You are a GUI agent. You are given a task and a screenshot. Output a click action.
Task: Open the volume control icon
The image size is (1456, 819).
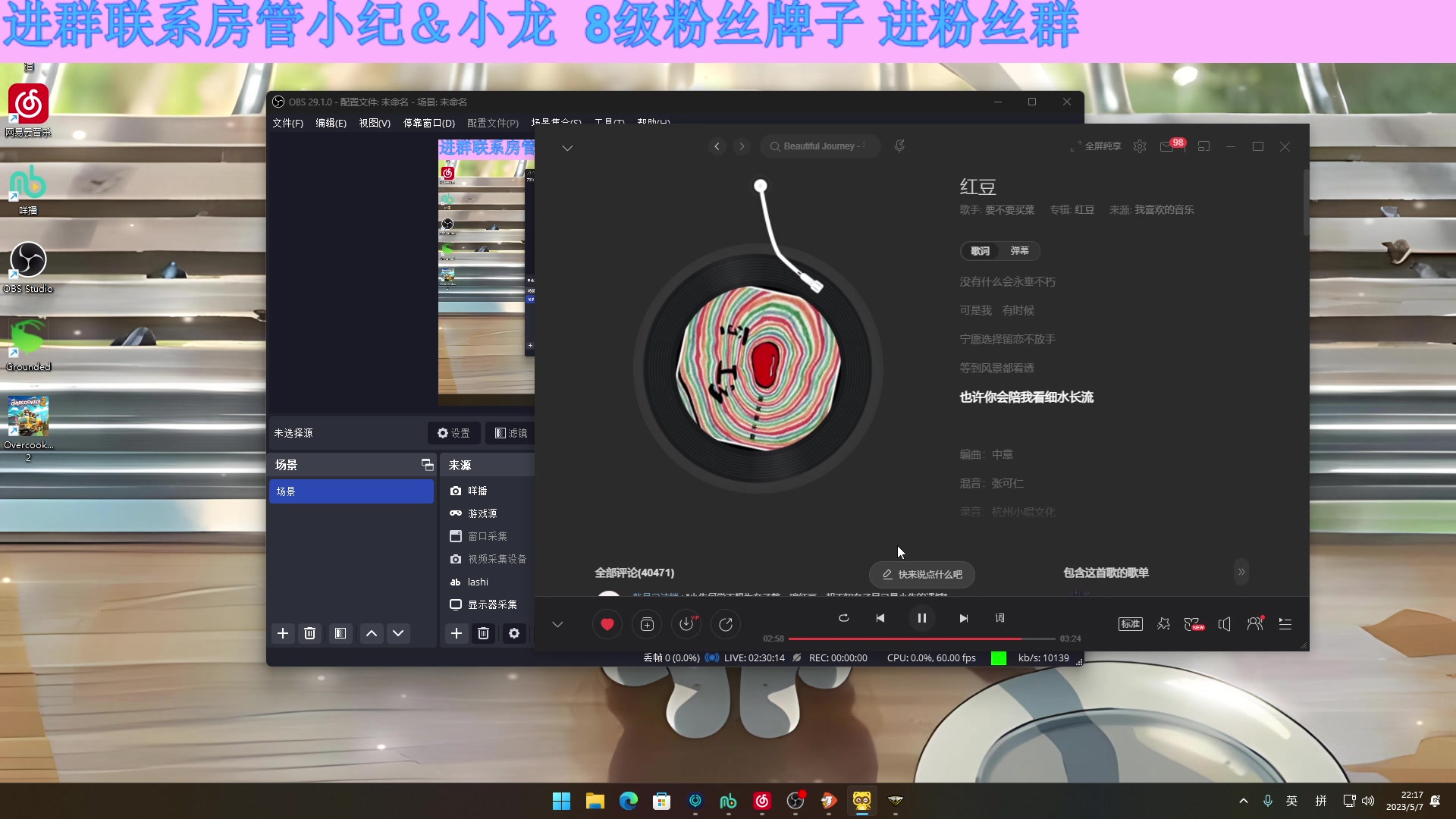coord(1225,624)
